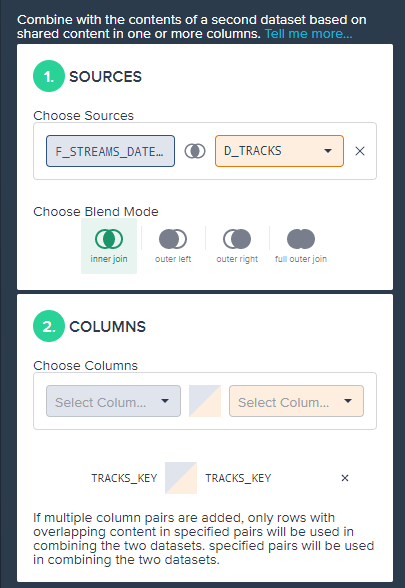Select the inner join blend mode
This screenshot has width=405, height=588.
coord(109,246)
